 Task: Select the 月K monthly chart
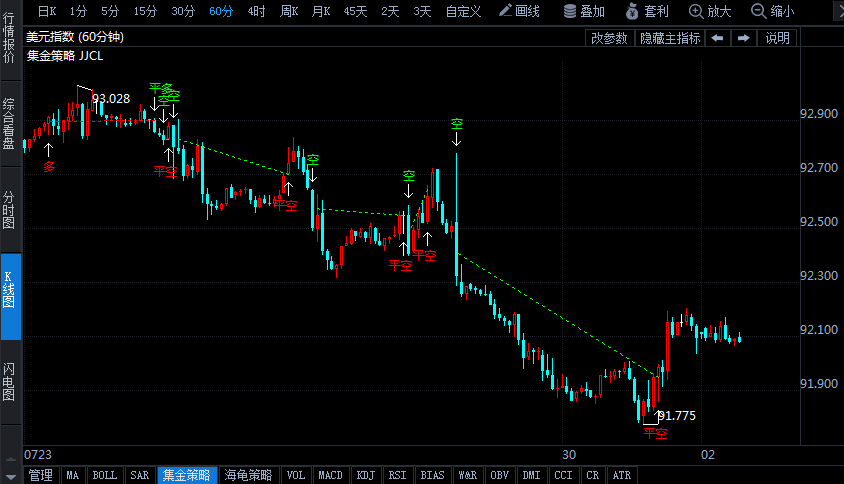(x=321, y=11)
